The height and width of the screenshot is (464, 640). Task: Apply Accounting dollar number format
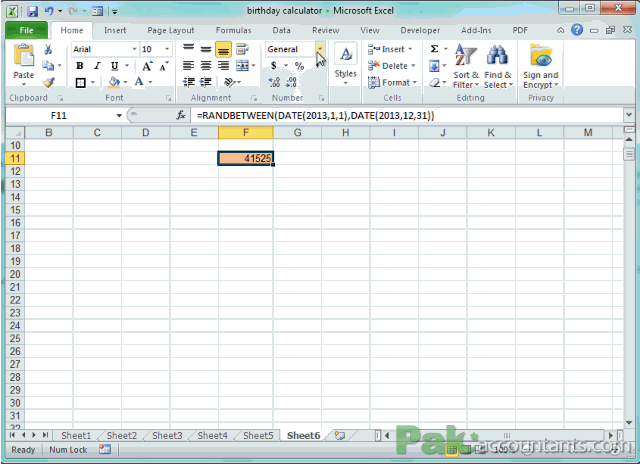[274, 66]
